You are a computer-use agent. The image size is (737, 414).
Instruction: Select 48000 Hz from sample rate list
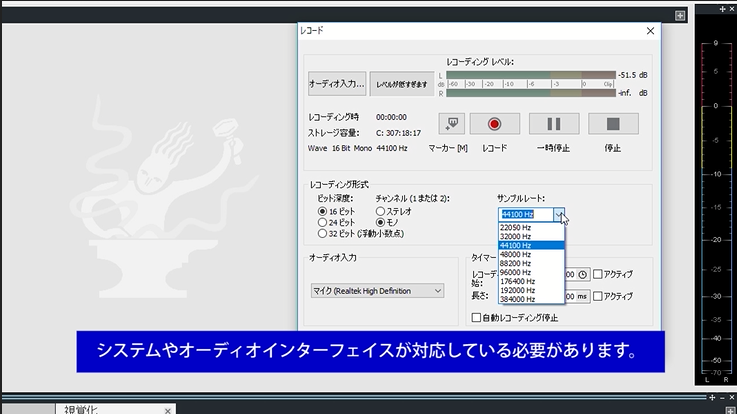(519, 254)
